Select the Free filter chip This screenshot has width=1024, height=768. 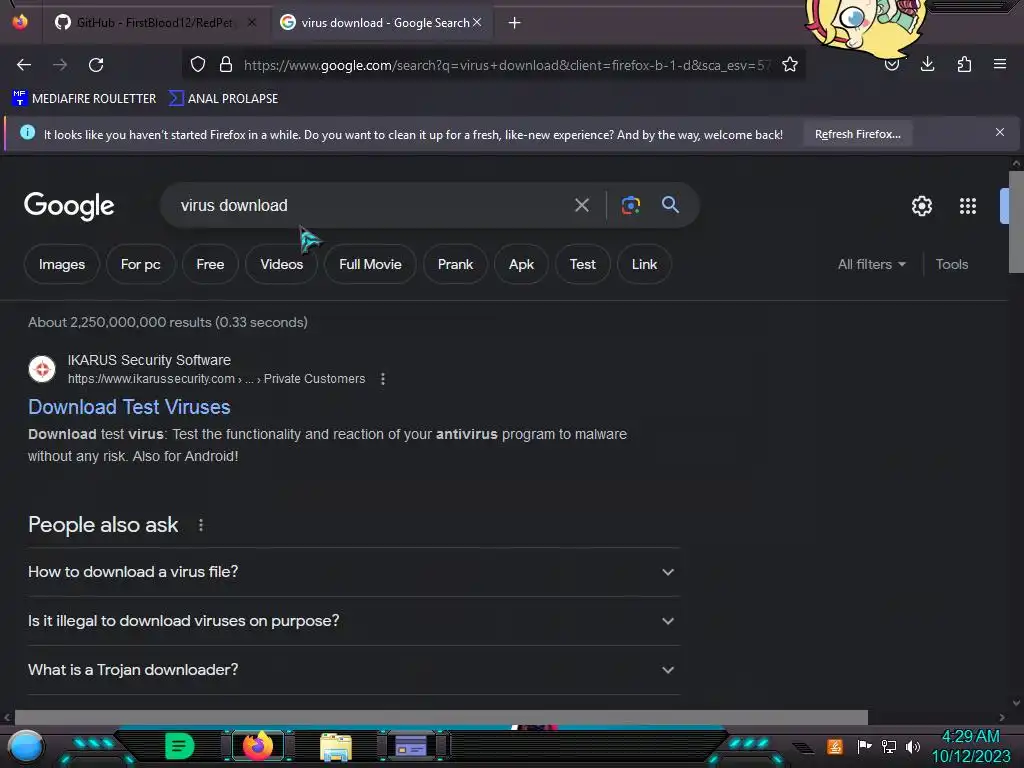tap(210, 264)
